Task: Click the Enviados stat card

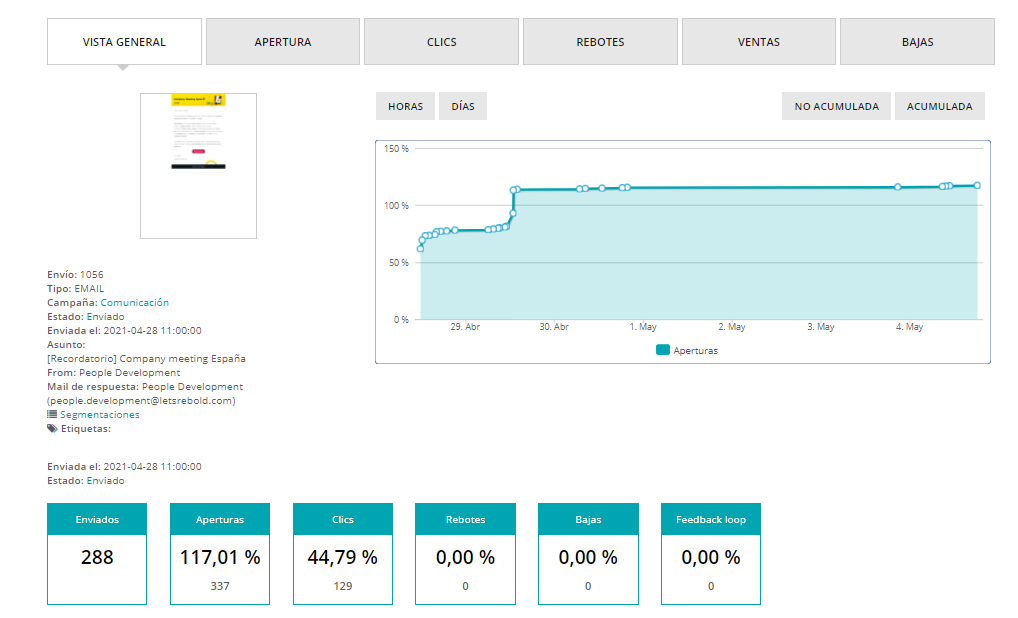Action: tap(97, 554)
